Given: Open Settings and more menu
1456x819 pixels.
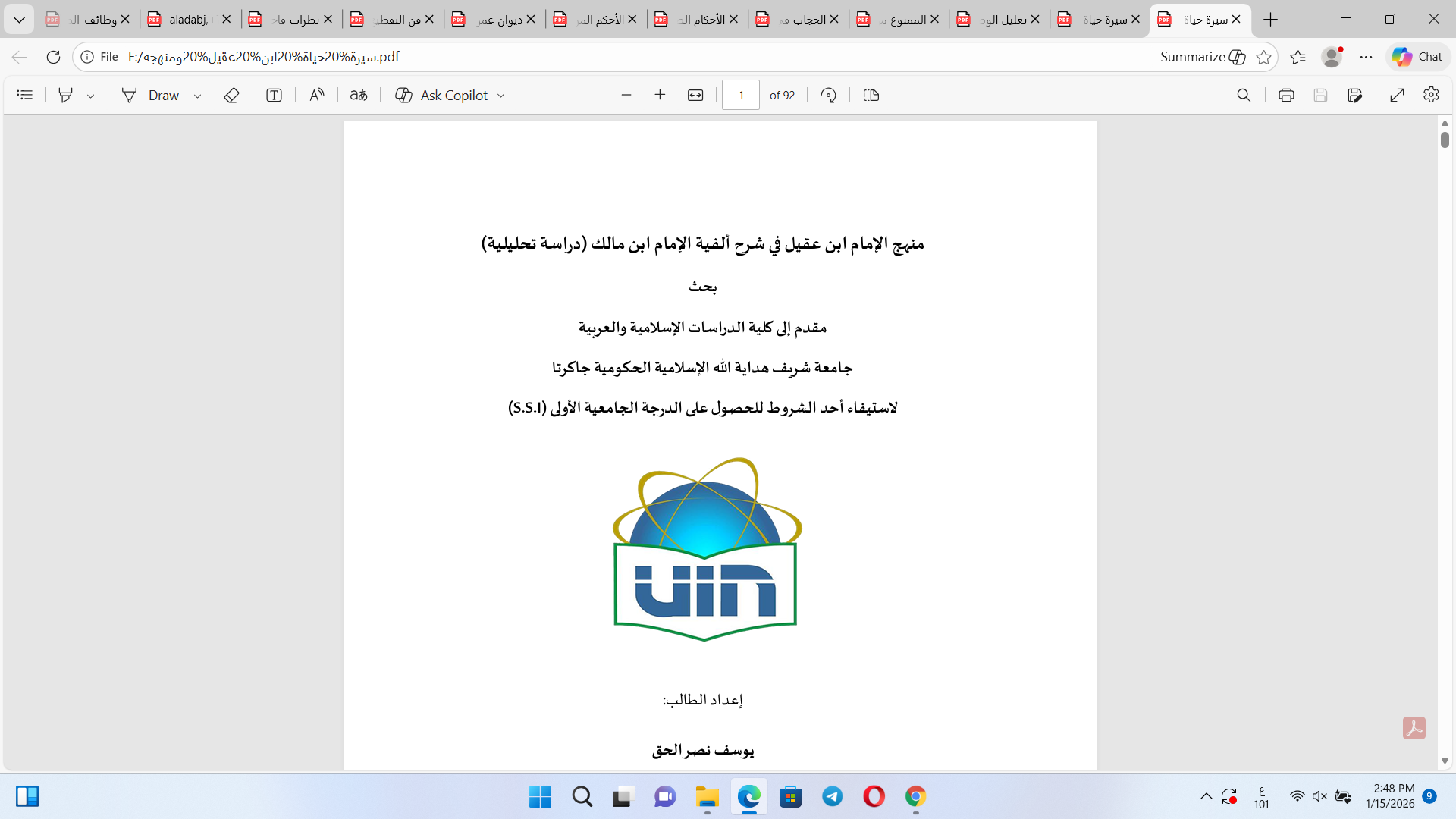Looking at the screenshot, I should [1366, 57].
